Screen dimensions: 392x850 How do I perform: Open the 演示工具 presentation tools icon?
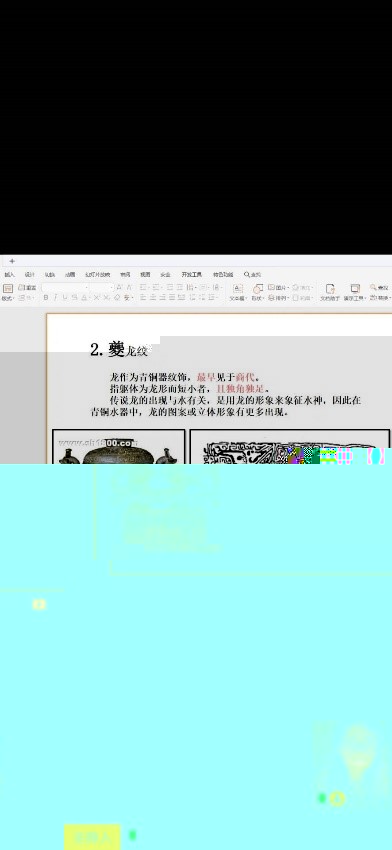tap(355, 292)
